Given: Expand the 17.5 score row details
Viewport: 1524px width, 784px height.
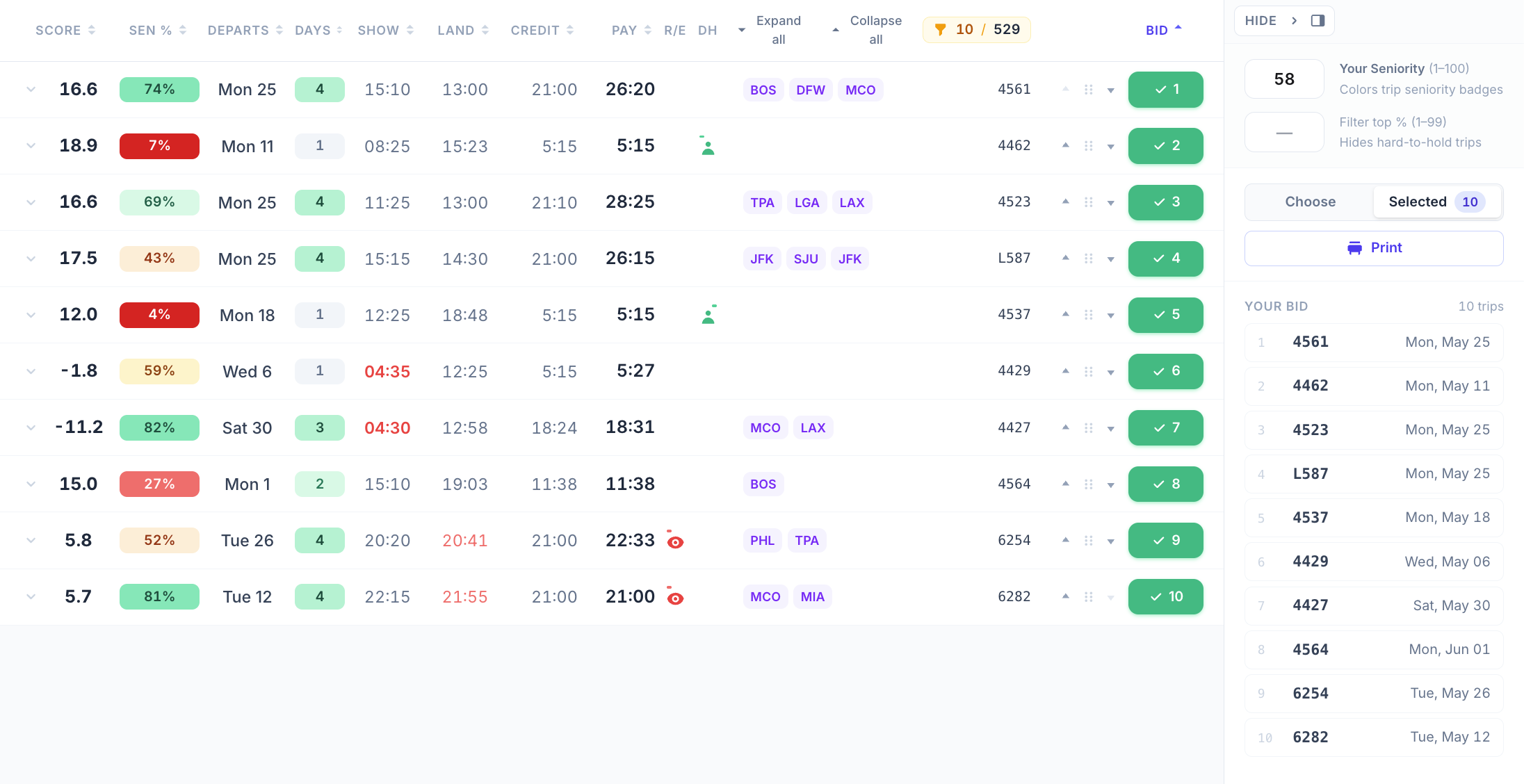Looking at the screenshot, I should [31, 259].
